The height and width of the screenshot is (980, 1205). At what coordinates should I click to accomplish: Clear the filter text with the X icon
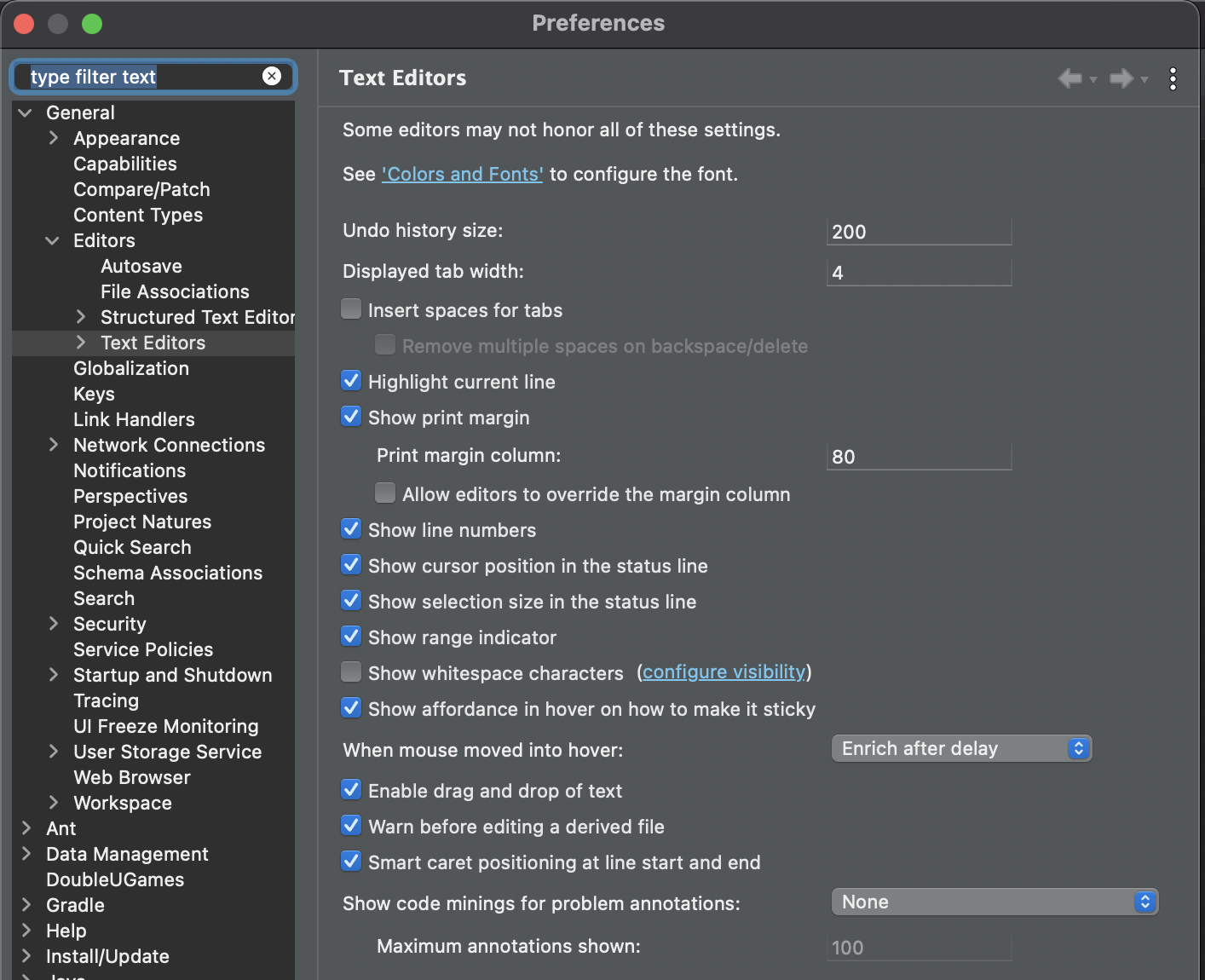272,76
